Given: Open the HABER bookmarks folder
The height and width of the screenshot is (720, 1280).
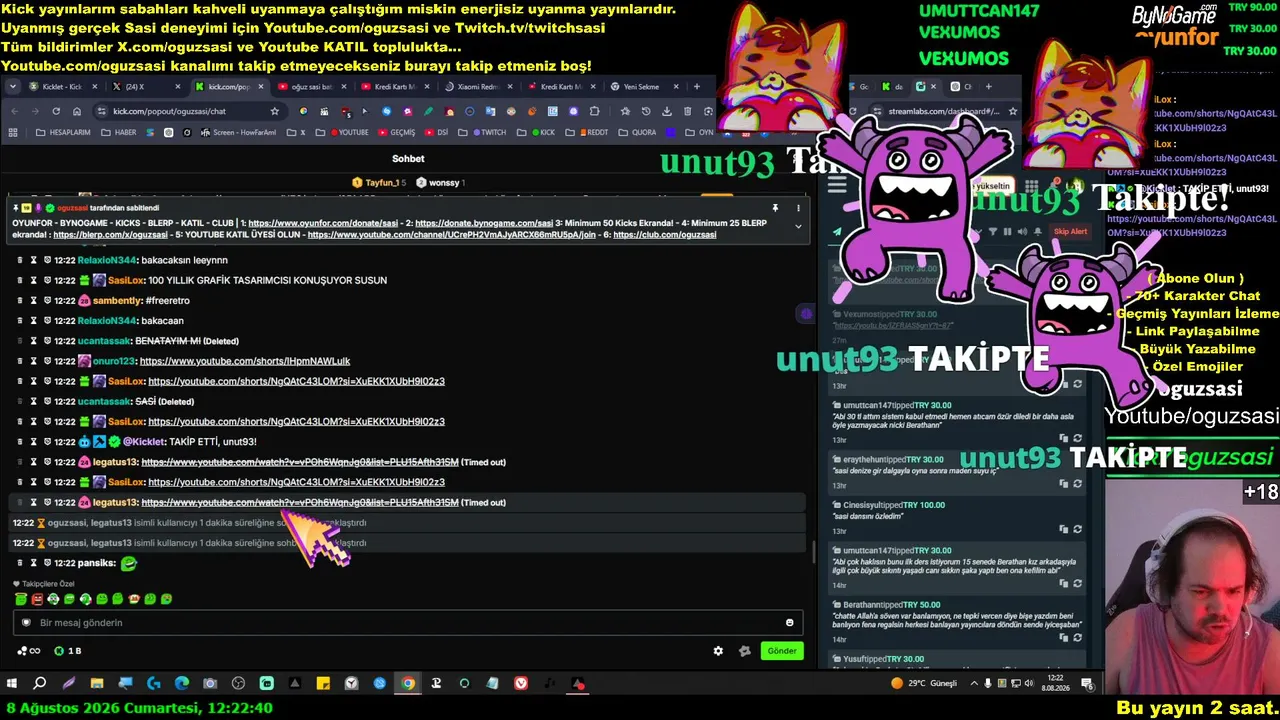Looking at the screenshot, I should click(119, 132).
